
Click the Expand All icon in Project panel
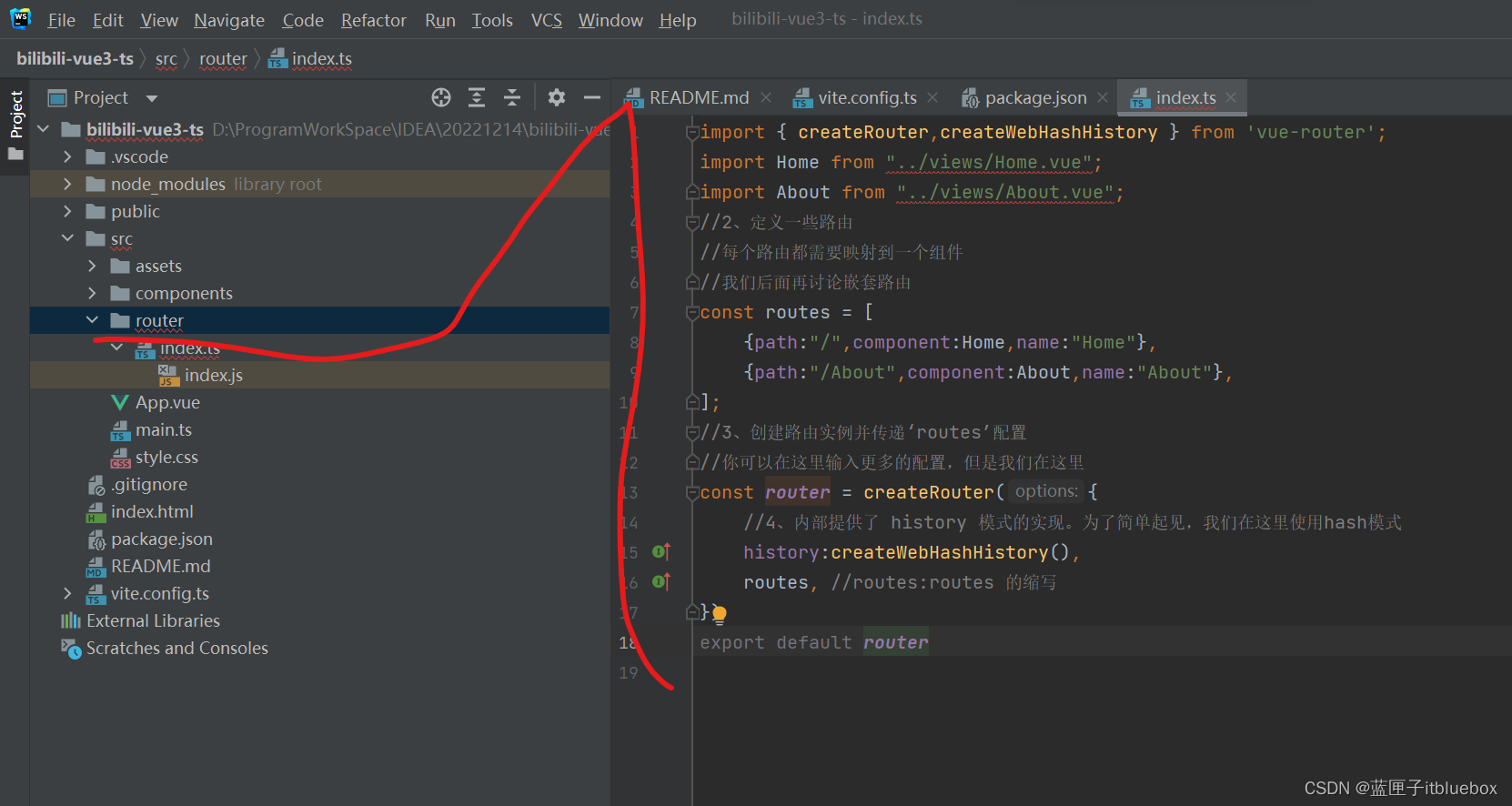pyautogui.click(x=476, y=97)
